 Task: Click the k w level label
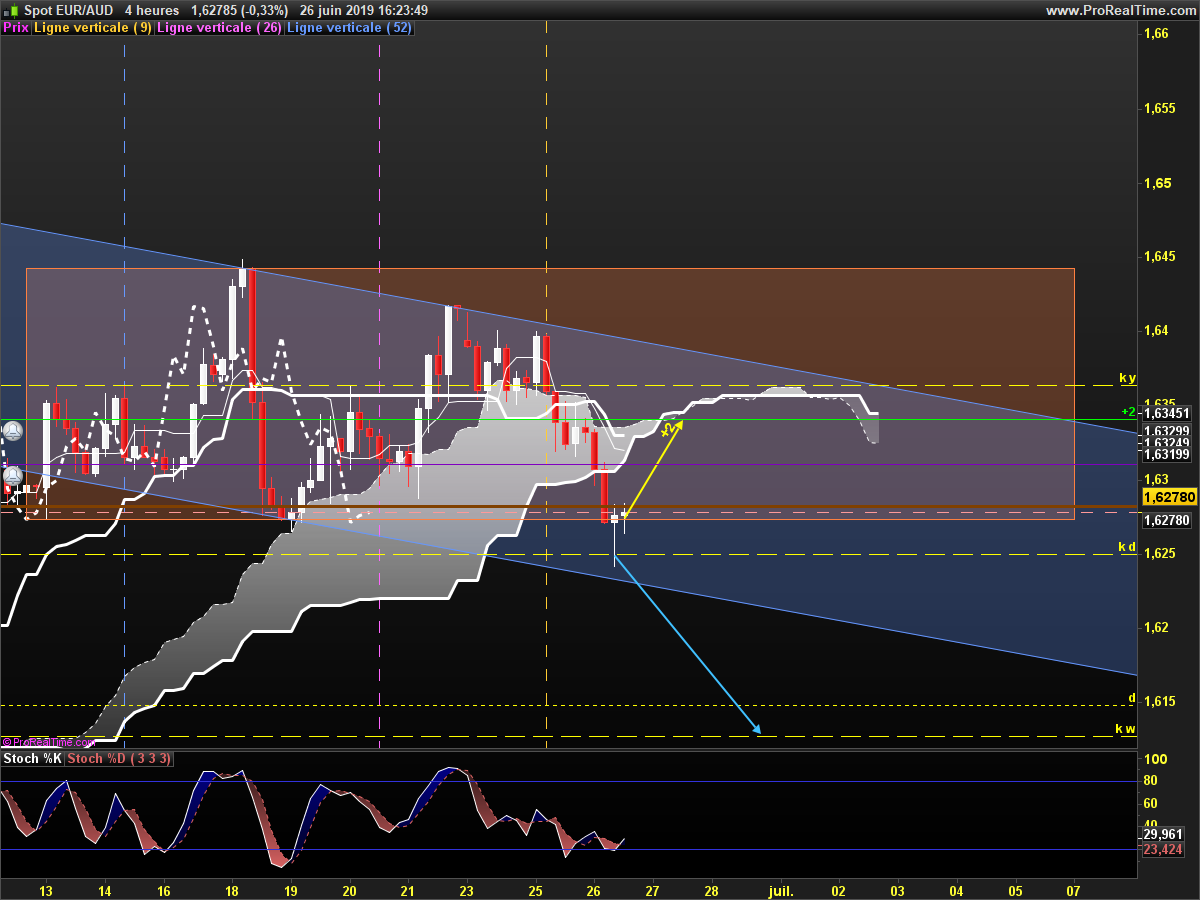pyautogui.click(x=1126, y=729)
